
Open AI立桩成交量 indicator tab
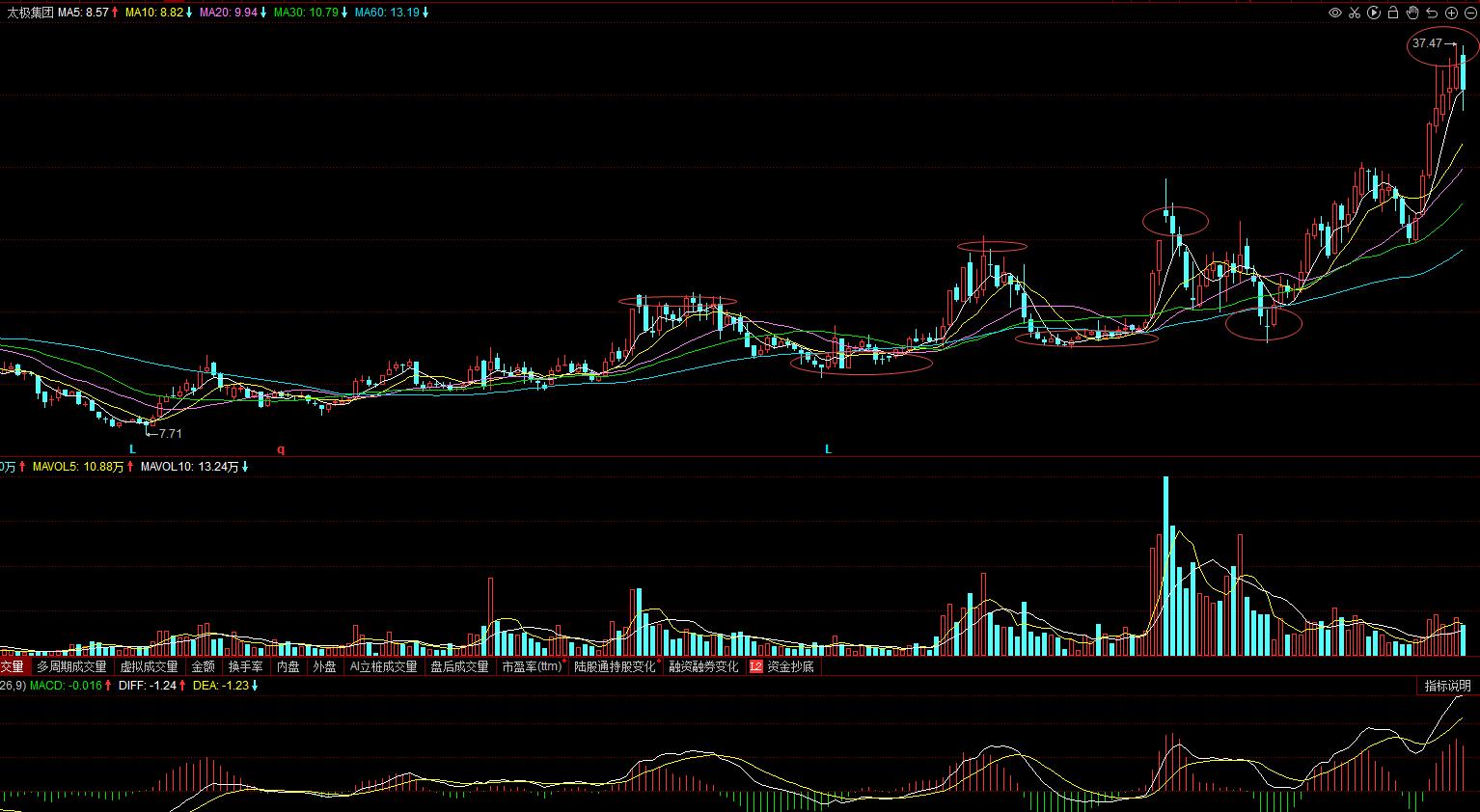point(383,666)
